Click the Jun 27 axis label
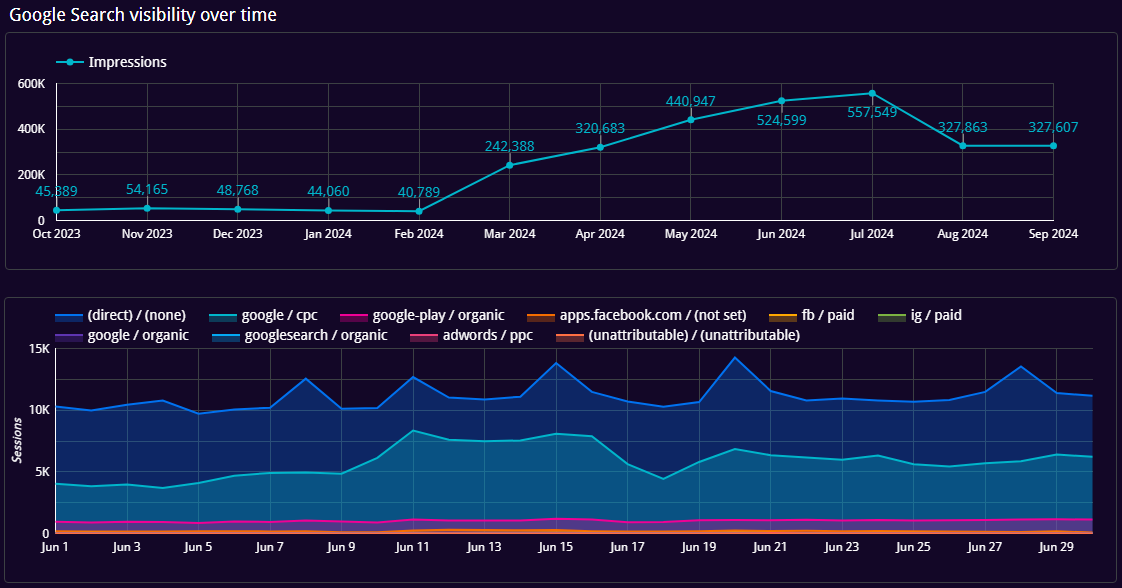This screenshot has width=1122, height=588. click(x=985, y=547)
